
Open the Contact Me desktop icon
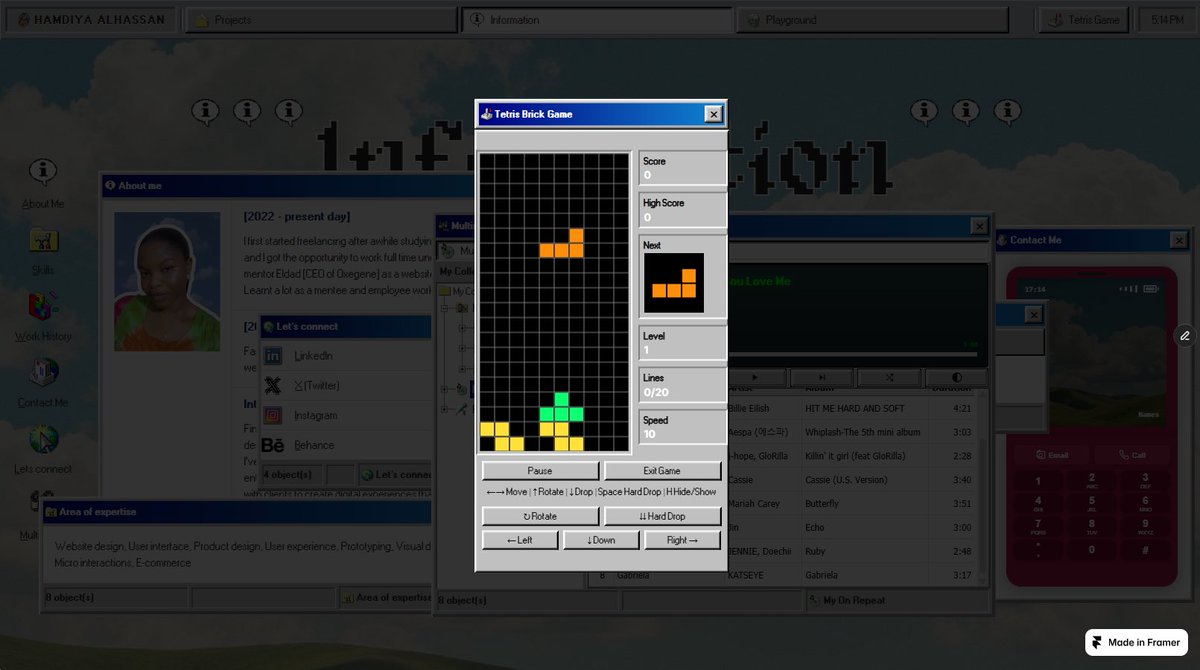click(x=43, y=383)
